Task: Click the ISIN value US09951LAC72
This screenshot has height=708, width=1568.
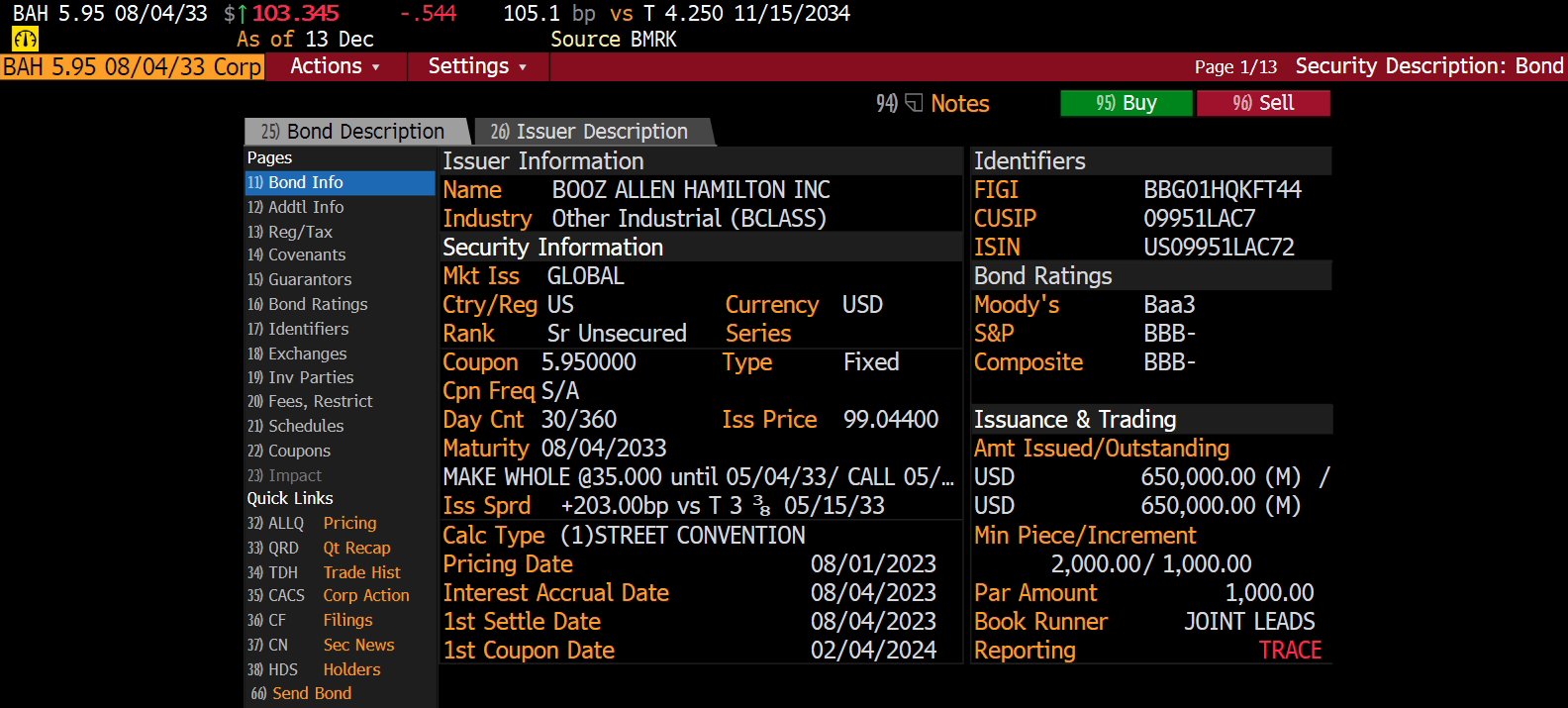Action: (1220, 248)
